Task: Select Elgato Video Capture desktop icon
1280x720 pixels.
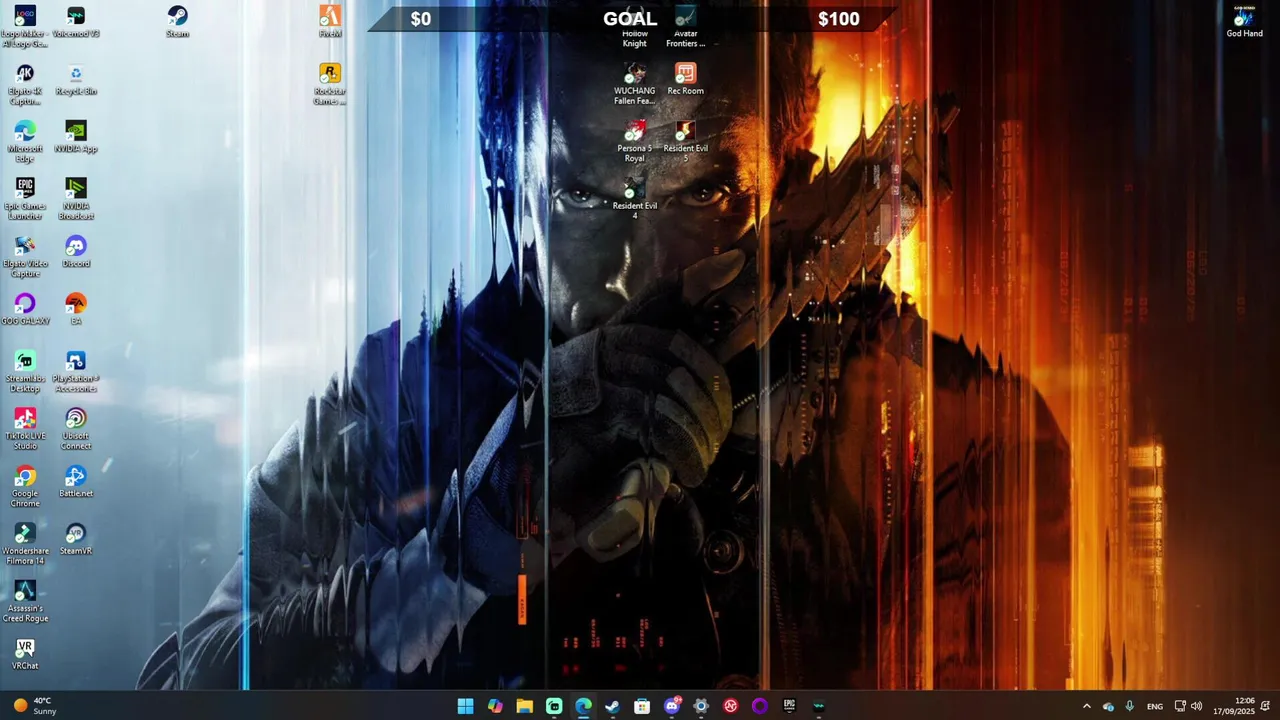Action: (25, 256)
